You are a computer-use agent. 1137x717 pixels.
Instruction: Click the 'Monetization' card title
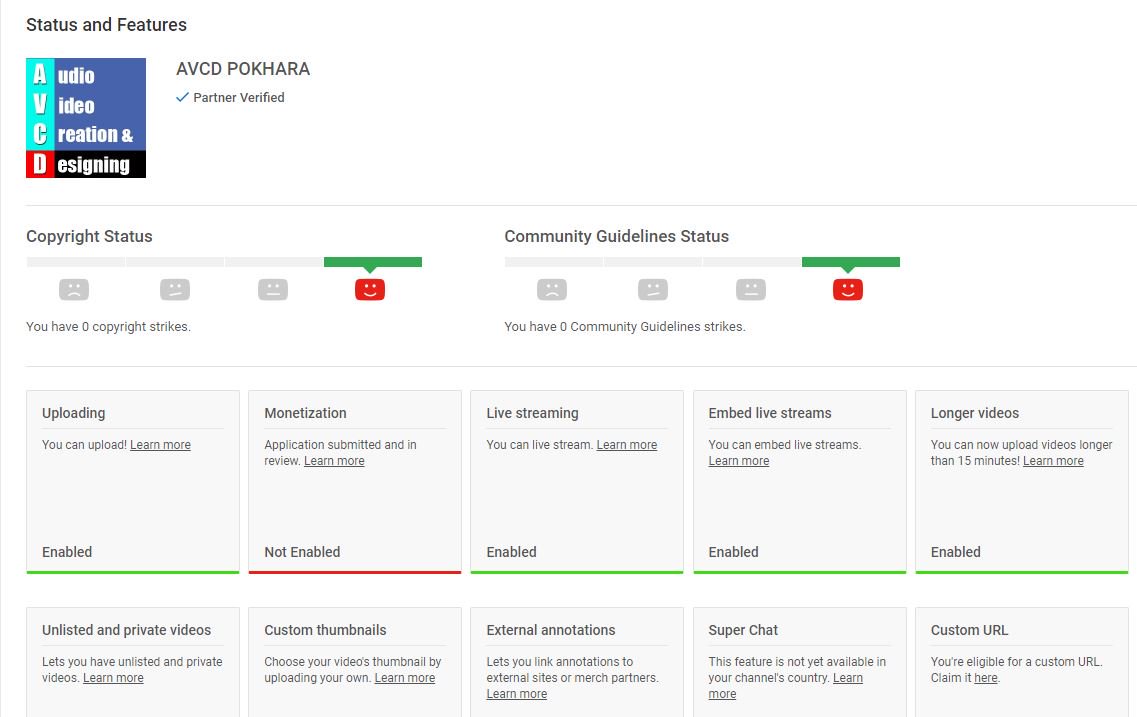coord(305,413)
